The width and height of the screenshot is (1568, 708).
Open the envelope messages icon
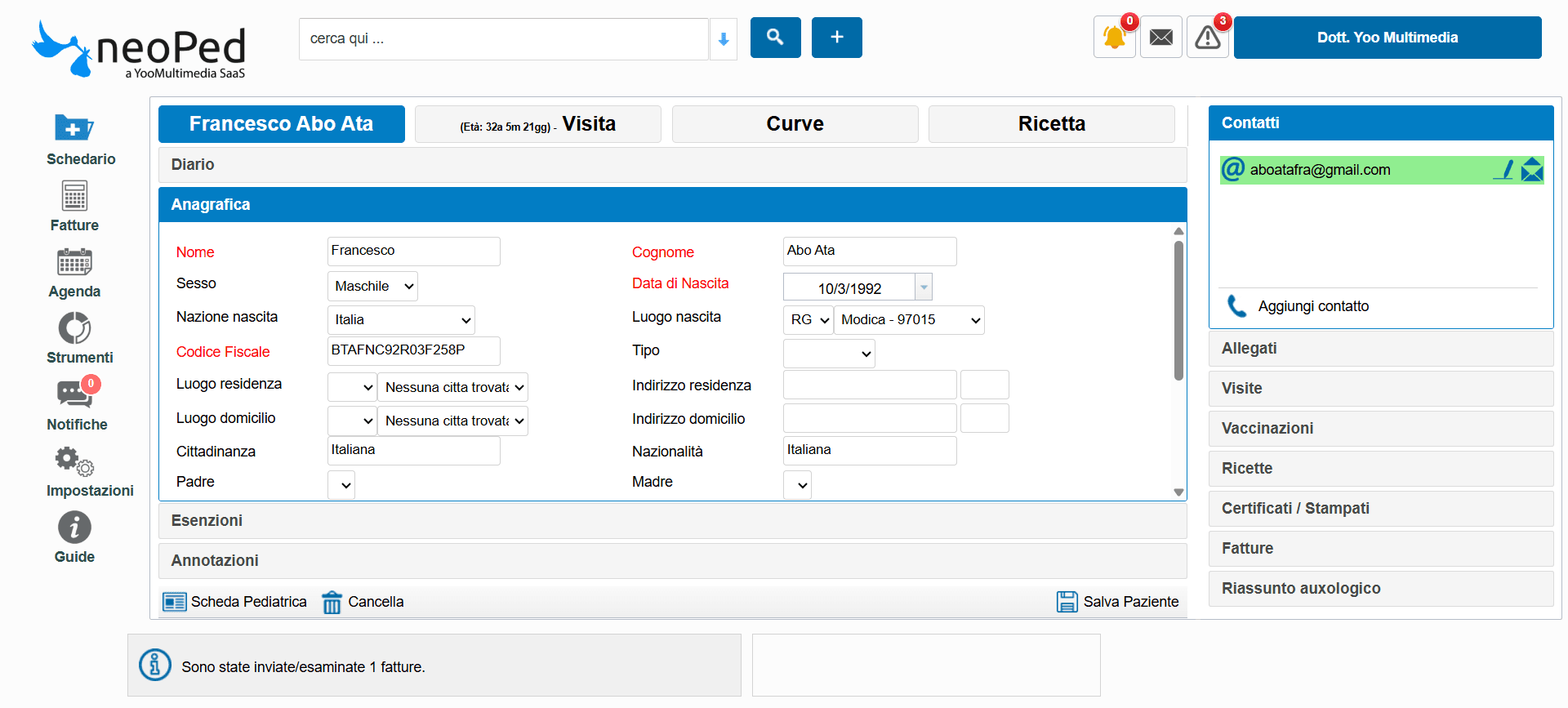coord(1161,38)
